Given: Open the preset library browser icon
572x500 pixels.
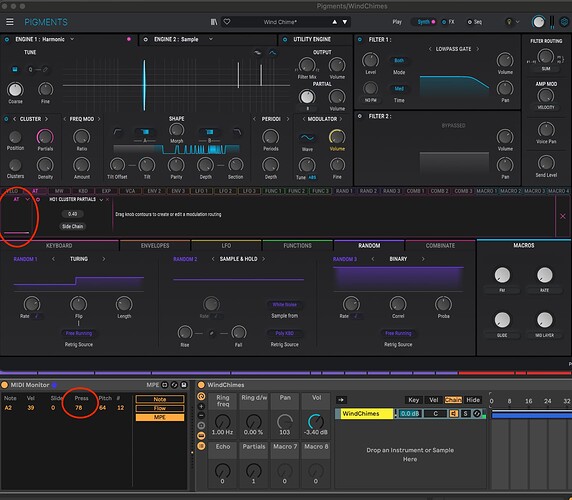Looking at the screenshot, I should point(214,22).
